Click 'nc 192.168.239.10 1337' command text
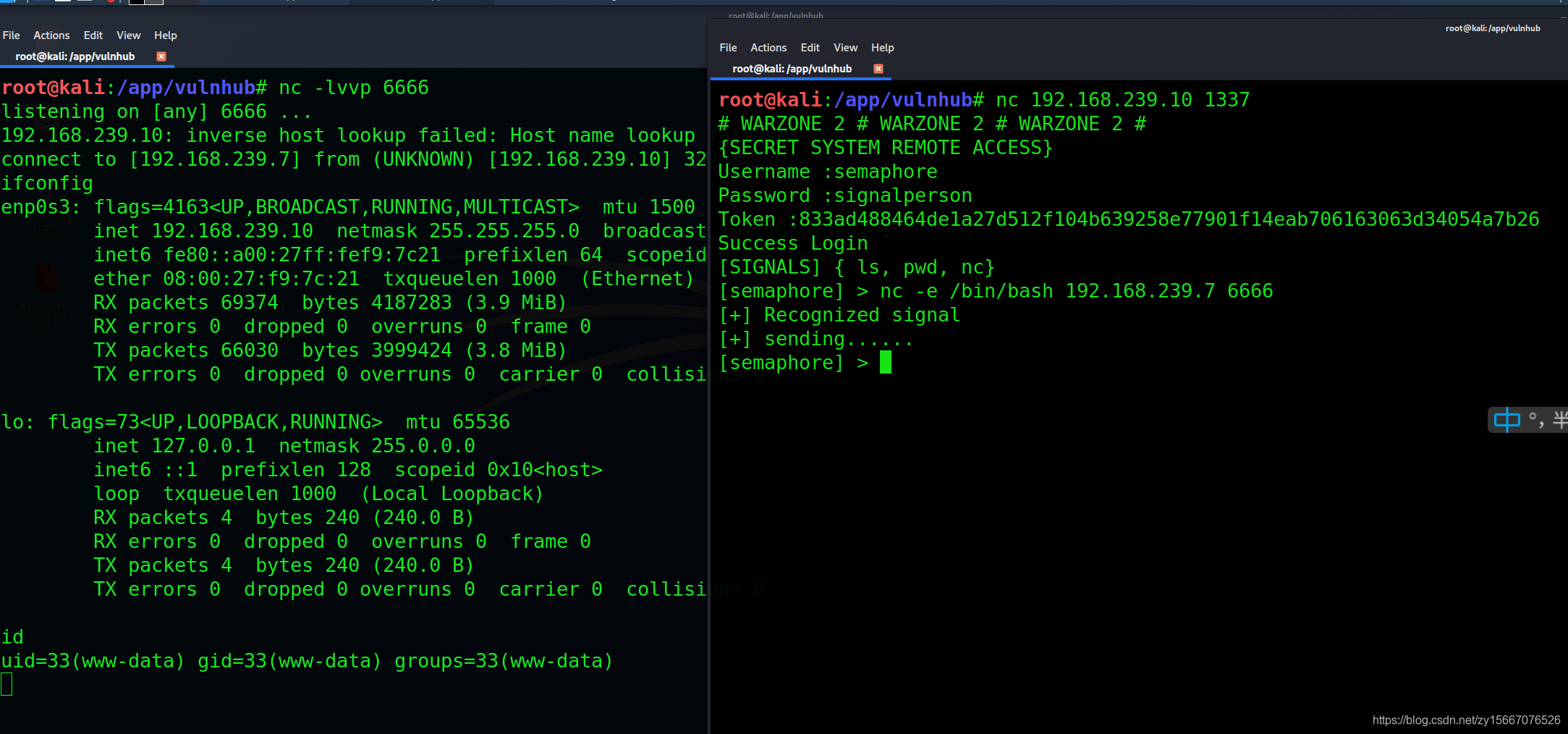 (x=1122, y=100)
